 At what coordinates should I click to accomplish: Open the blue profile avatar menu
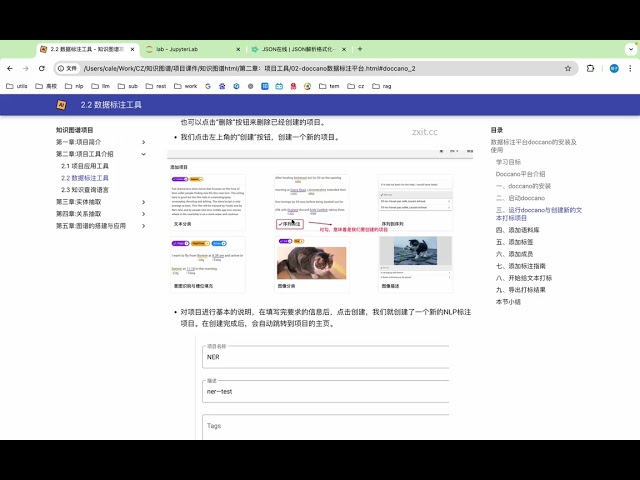coord(614,69)
